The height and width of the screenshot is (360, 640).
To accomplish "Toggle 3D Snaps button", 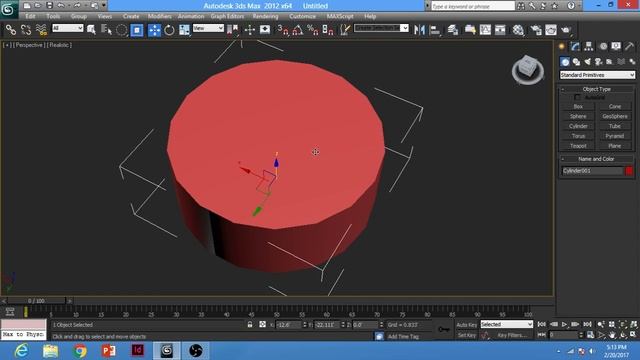I will point(282,30).
